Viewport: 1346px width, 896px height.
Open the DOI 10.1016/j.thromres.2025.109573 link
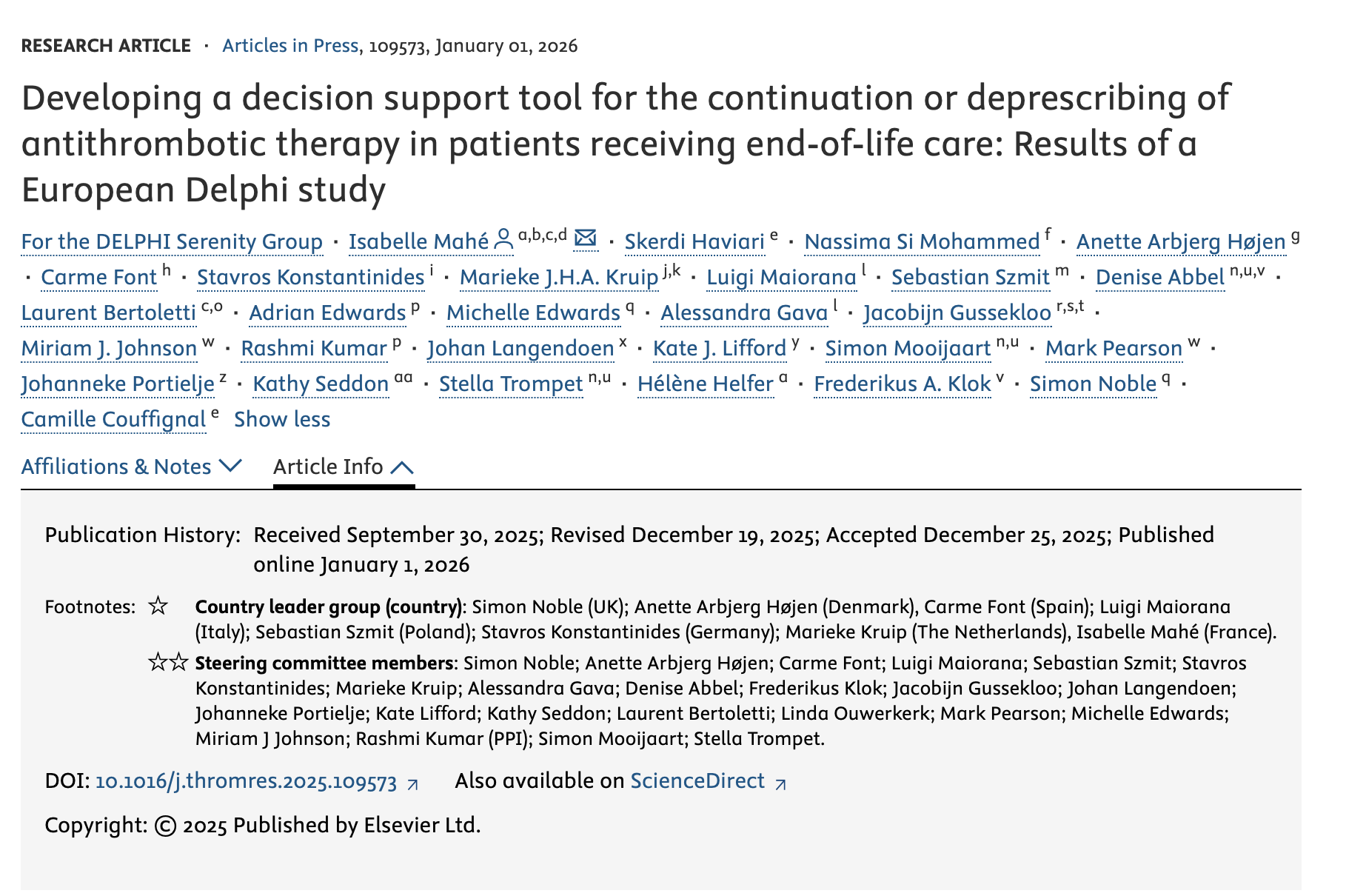247,782
